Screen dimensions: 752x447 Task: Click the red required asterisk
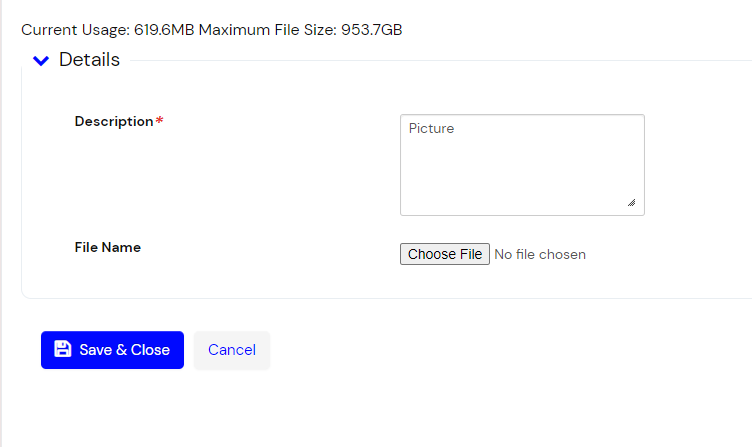pyautogui.click(x=159, y=122)
